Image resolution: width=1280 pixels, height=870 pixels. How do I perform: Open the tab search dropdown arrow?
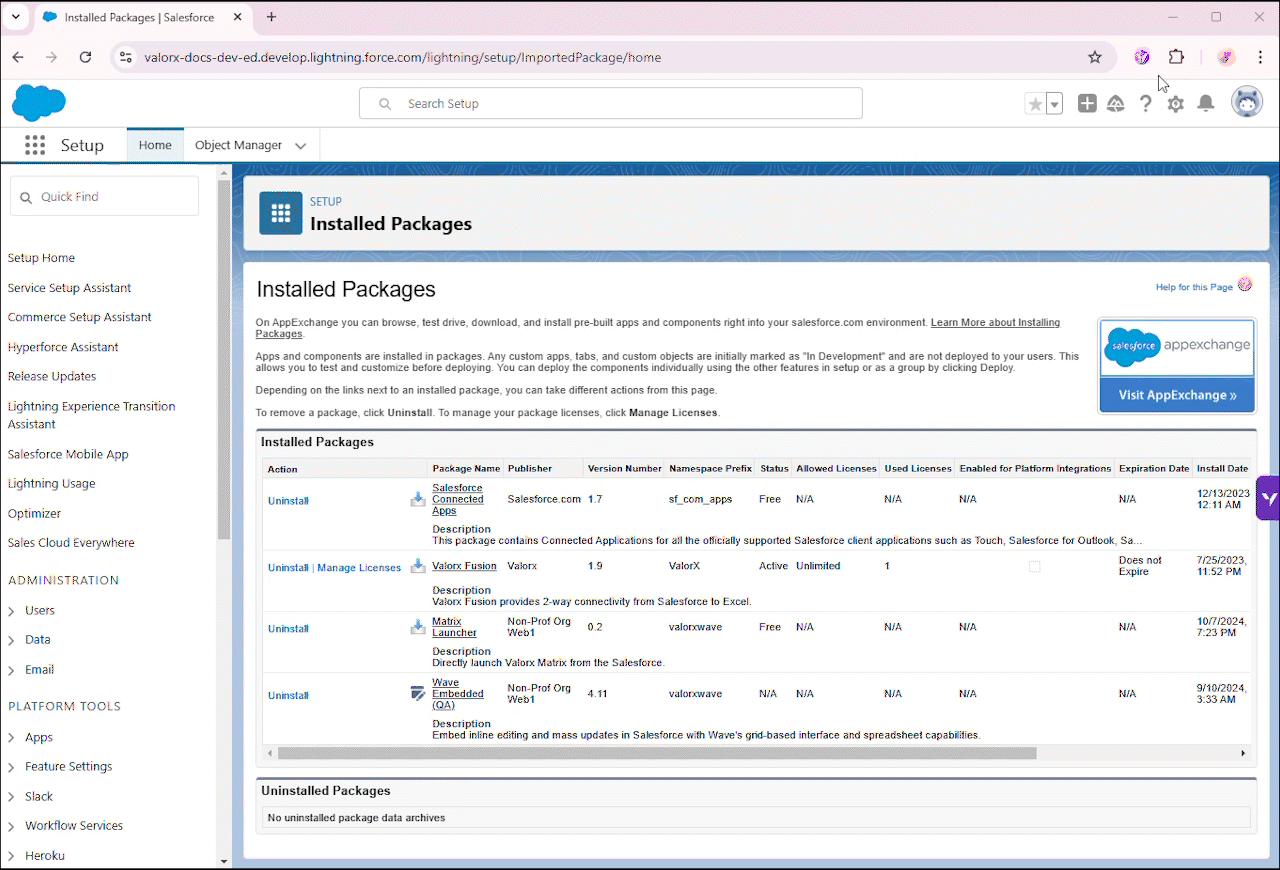[16, 17]
